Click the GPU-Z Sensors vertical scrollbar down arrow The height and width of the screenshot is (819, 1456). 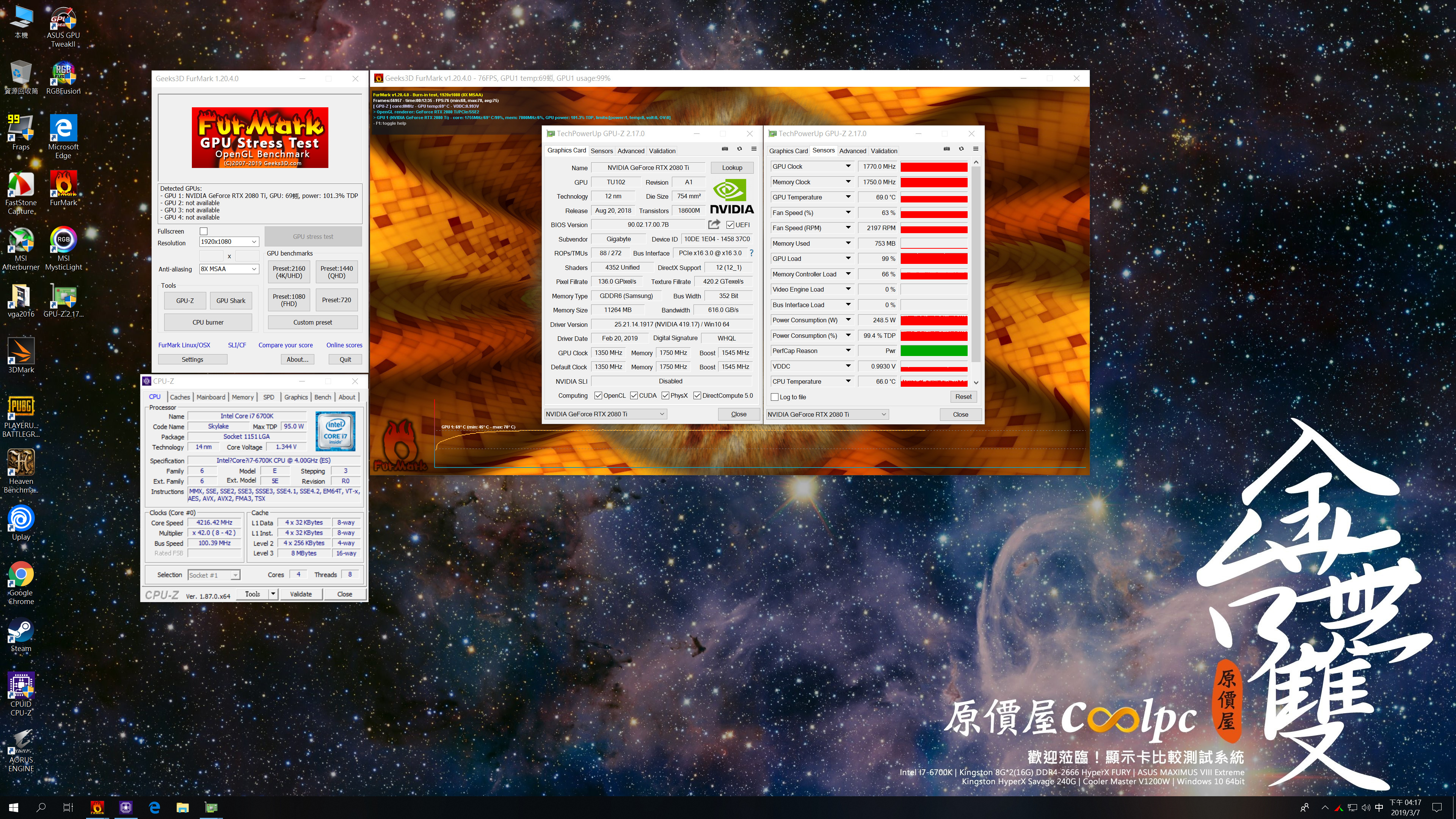976,383
